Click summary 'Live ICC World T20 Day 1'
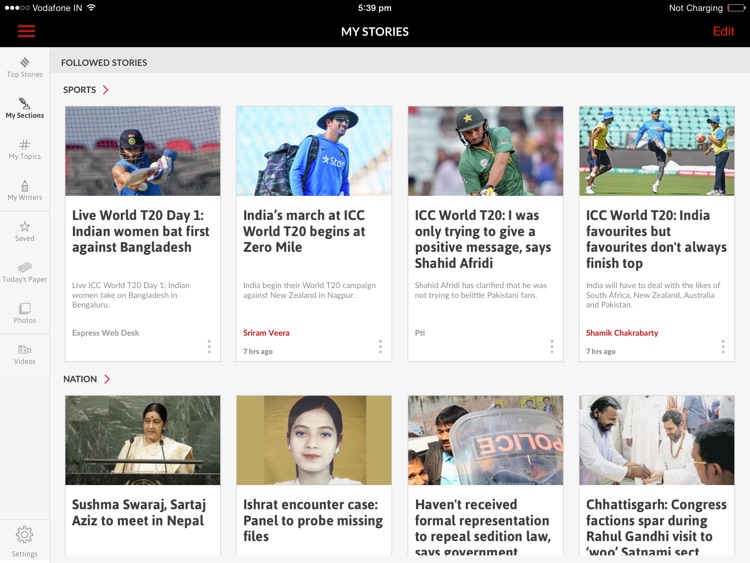Screen dimensions: 750x563 click(x=131, y=295)
